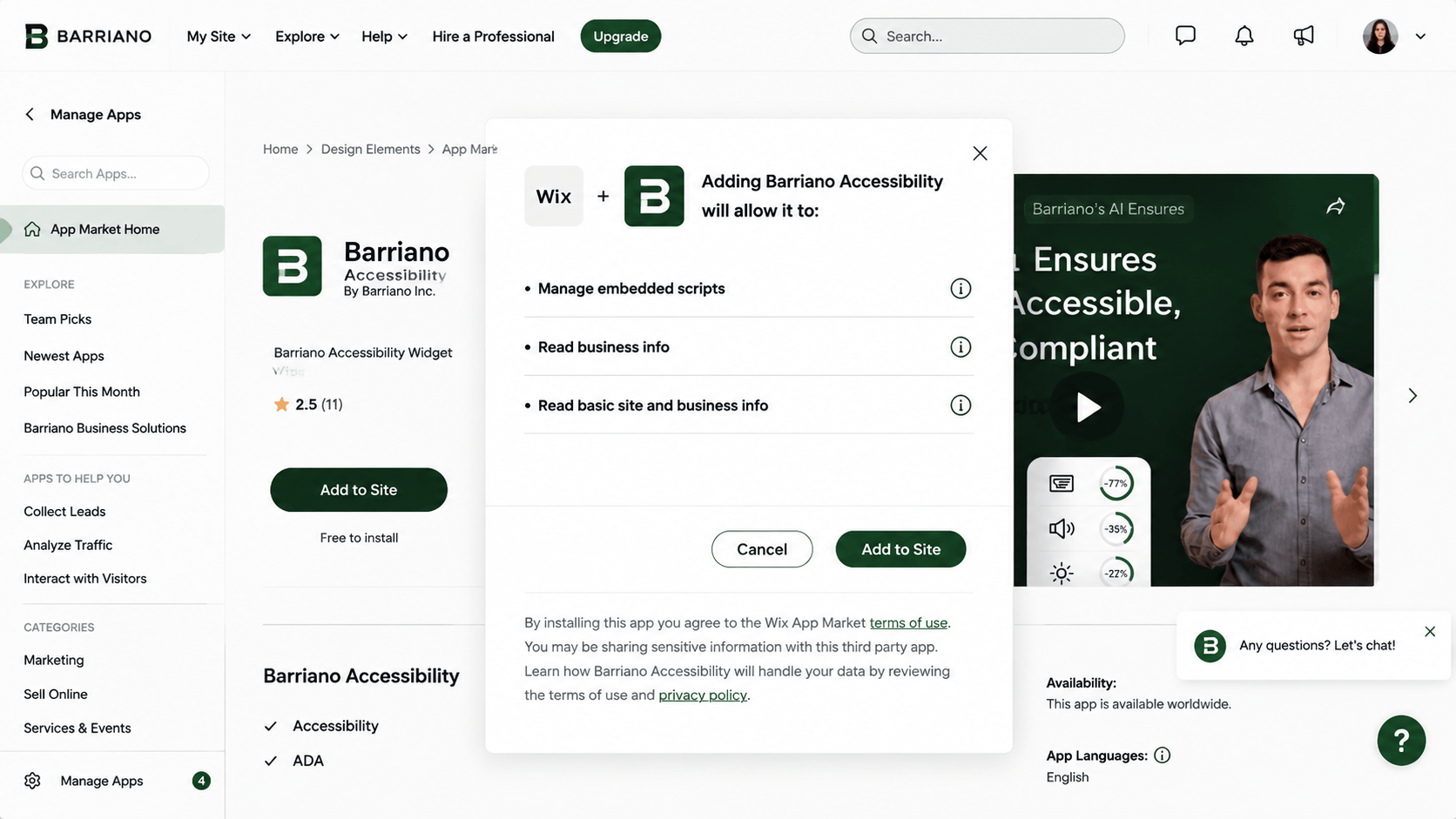Expand the Explore menu
1456x819 pixels.
[307, 36]
